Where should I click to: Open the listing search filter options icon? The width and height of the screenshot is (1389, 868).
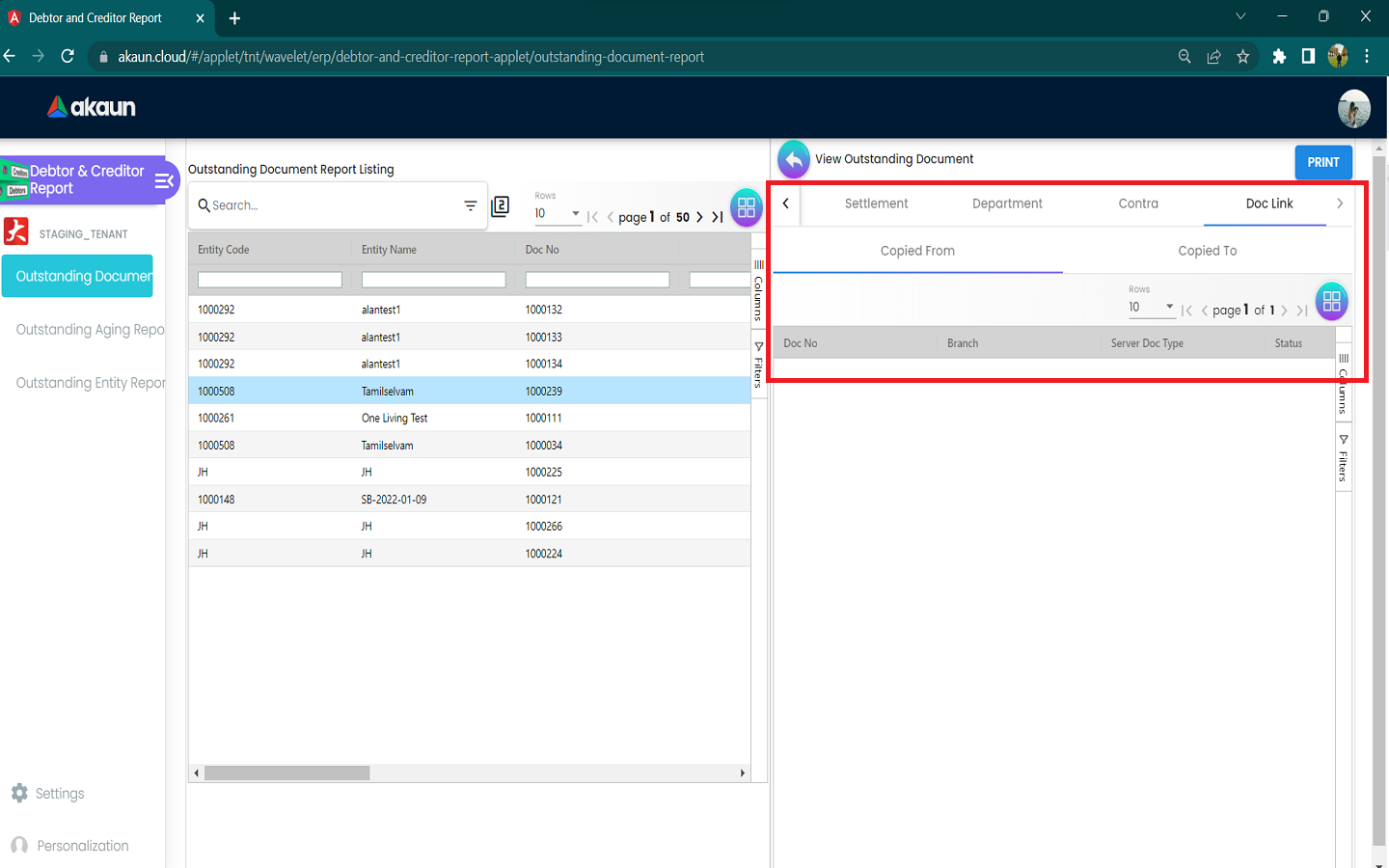click(x=471, y=205)
